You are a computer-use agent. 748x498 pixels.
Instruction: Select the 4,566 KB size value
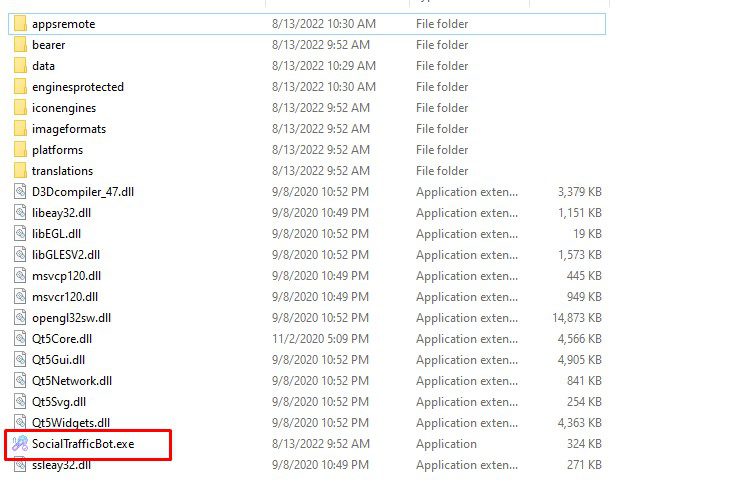pyautogui.click(x=580, y=339)
